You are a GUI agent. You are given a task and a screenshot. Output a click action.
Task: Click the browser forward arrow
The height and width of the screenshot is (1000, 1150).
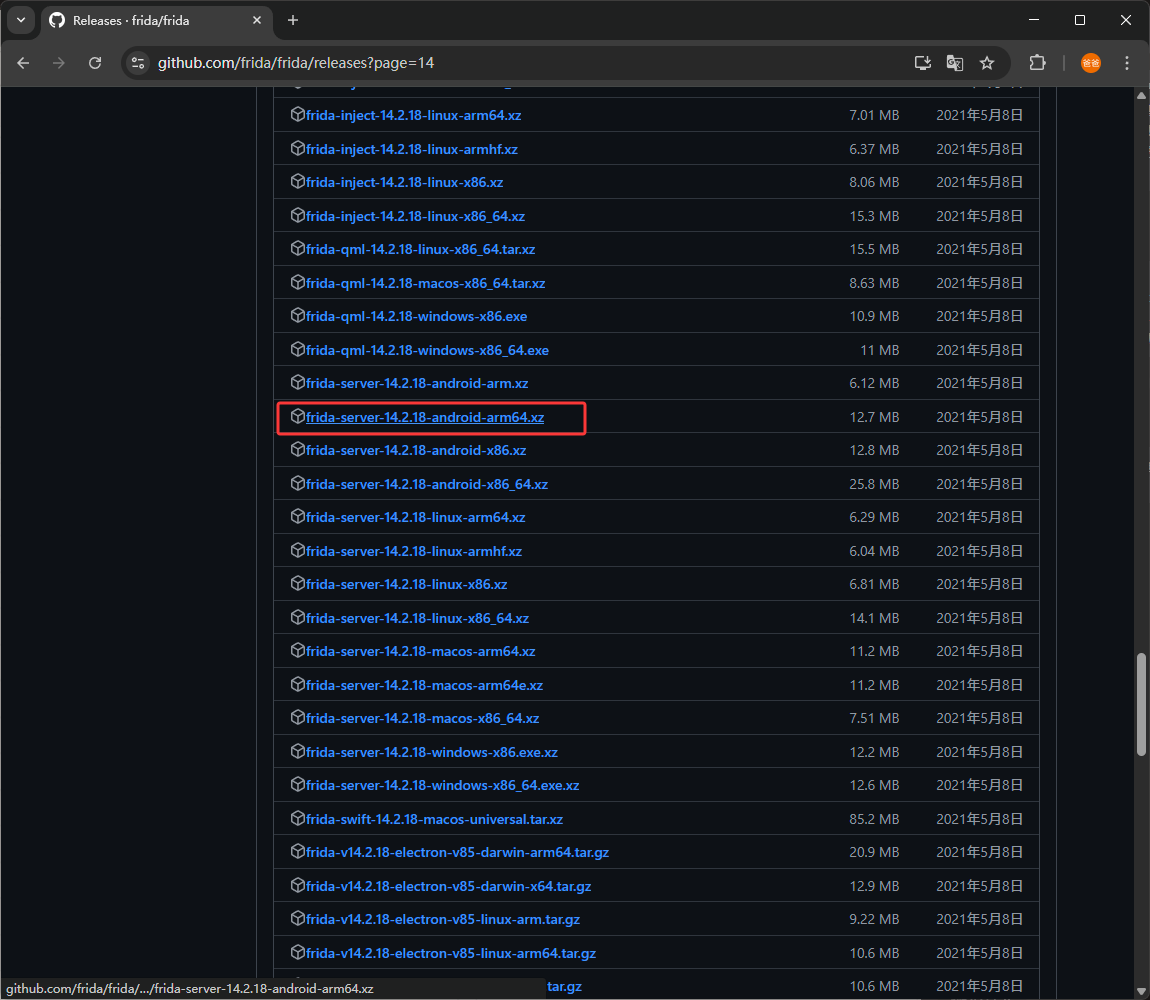(x=59, y=63)
